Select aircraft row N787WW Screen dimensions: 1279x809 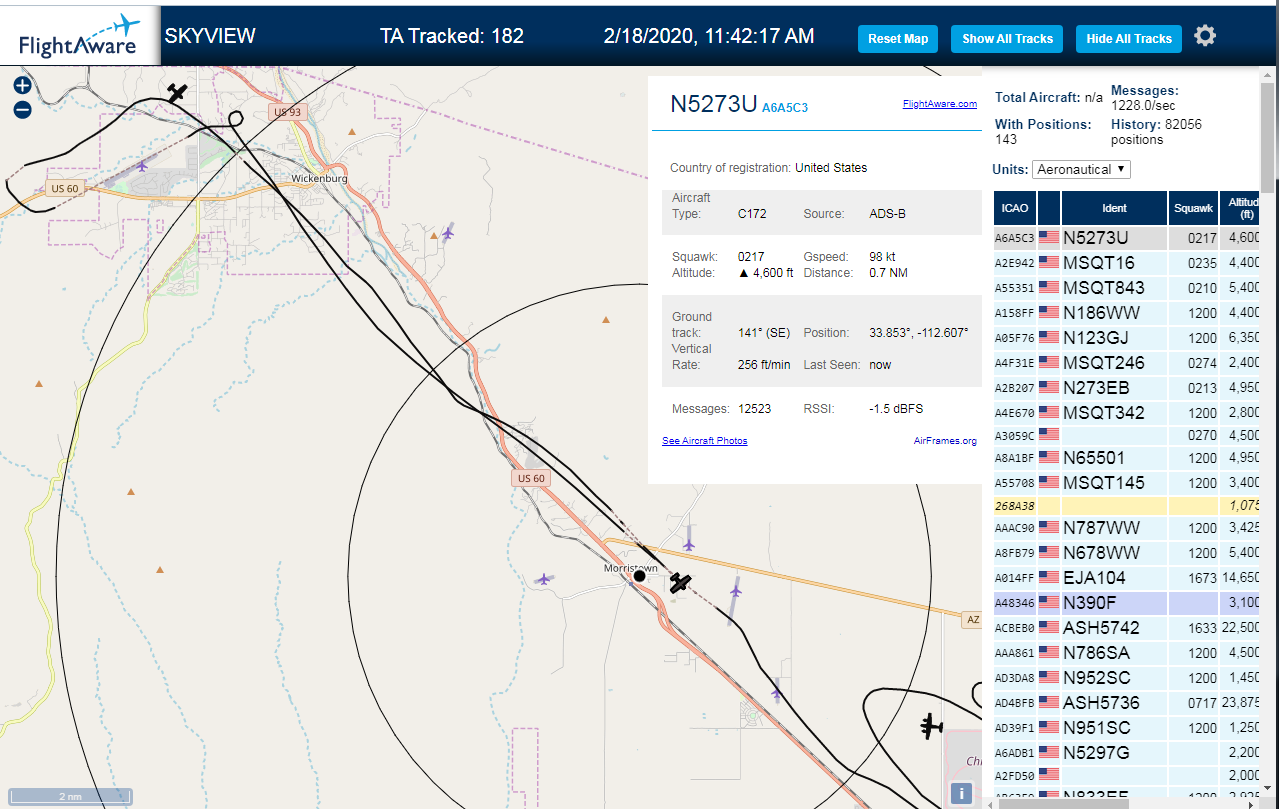click(1127, 528)
